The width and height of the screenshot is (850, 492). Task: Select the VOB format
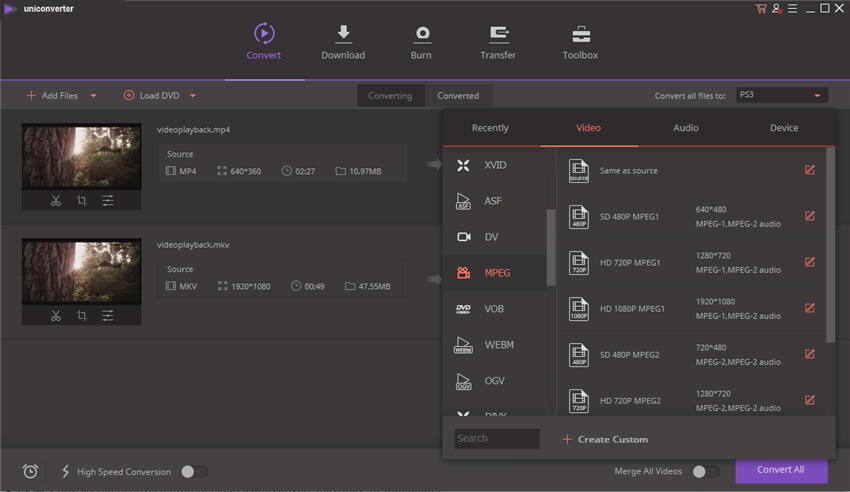(494, 309)
